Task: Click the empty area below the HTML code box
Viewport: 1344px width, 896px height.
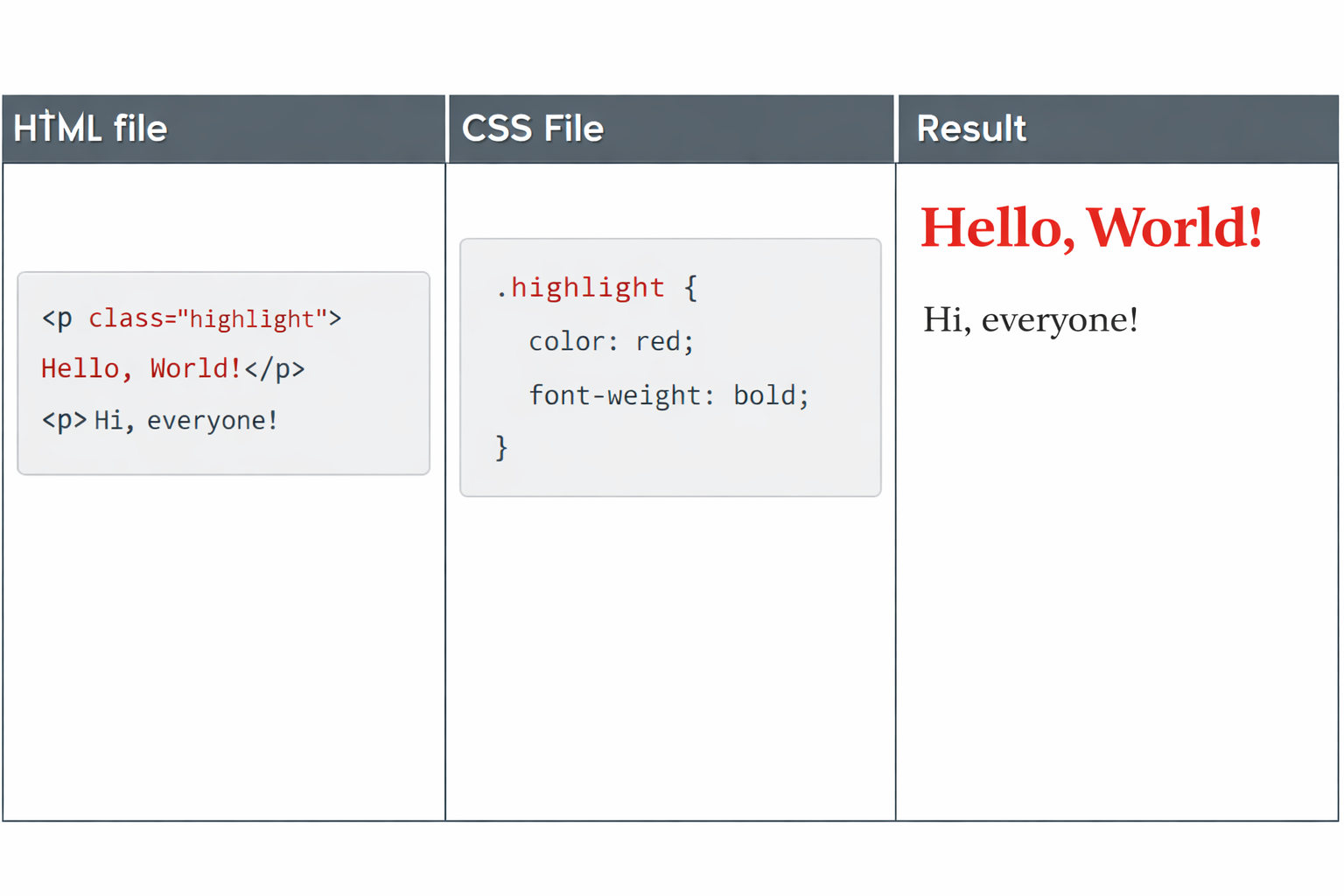Action: tap(224, 647)
